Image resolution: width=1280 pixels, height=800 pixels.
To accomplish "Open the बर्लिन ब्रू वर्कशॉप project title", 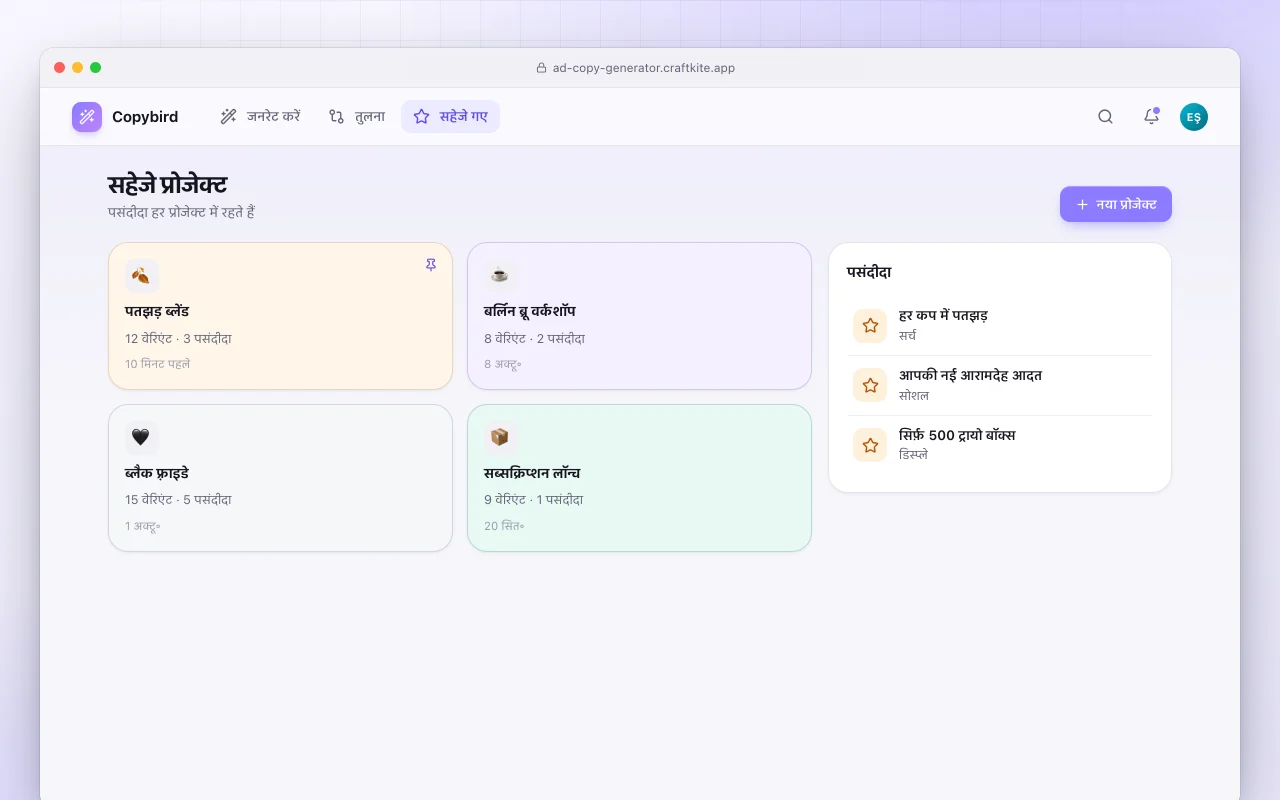I will 530,311.
